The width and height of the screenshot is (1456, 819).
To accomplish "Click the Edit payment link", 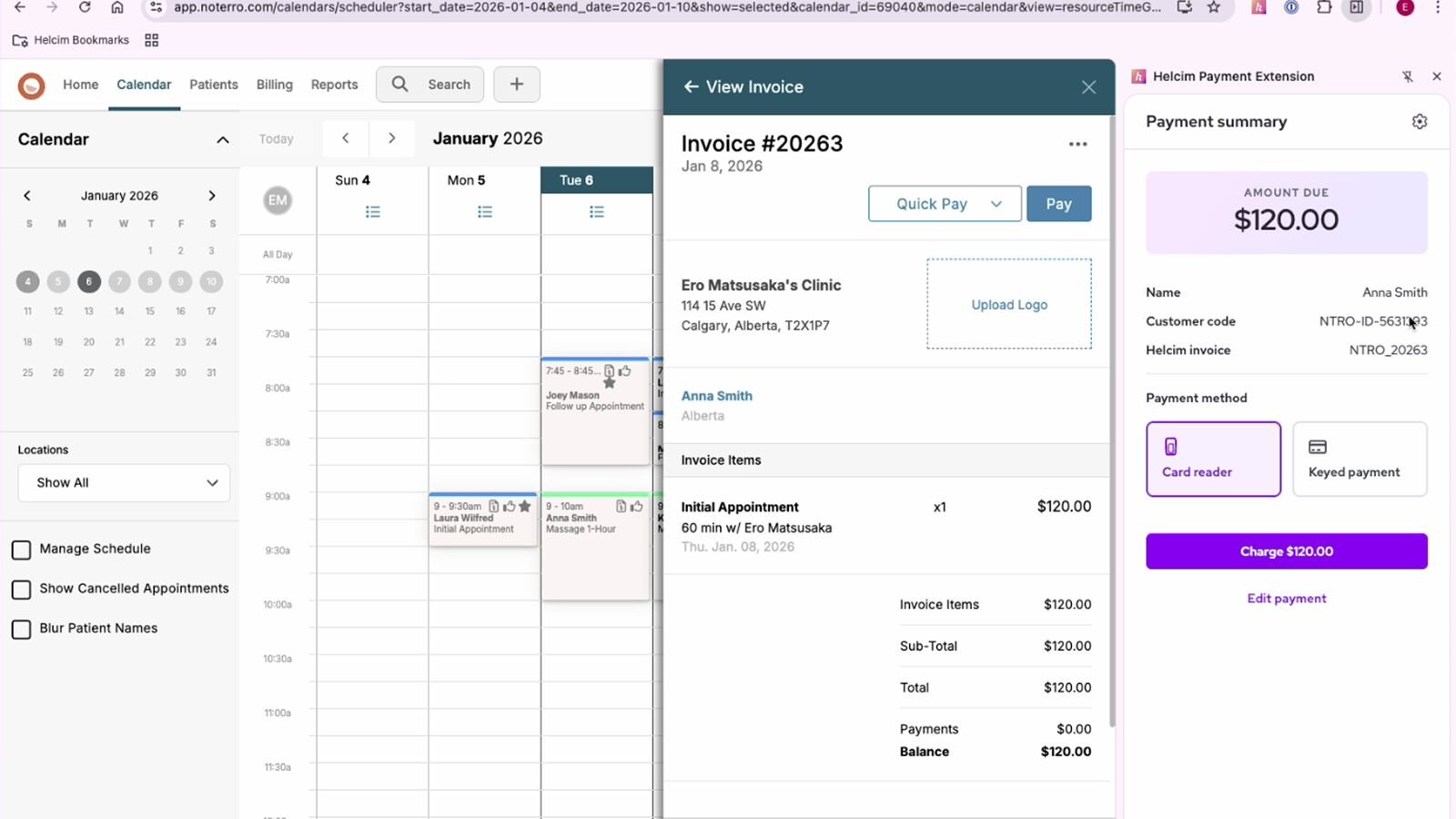I will pos(1286,599).
